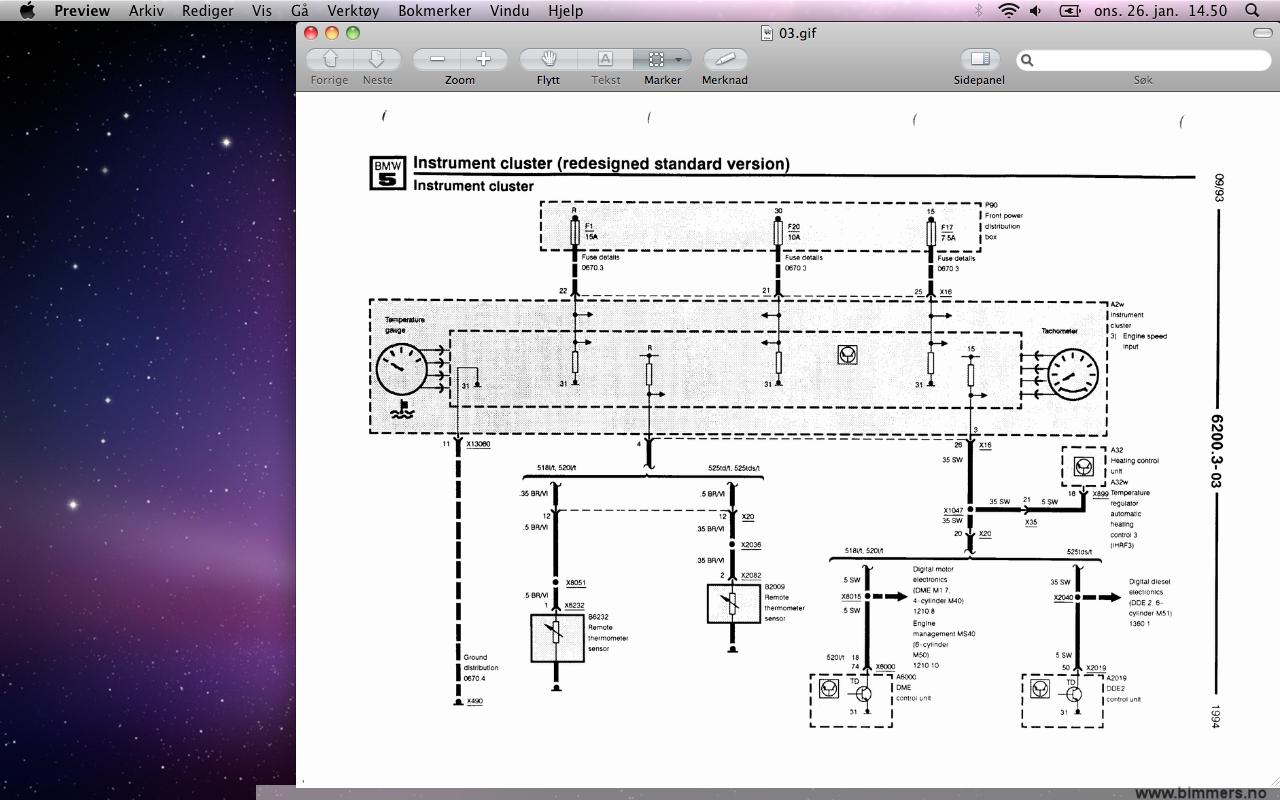Select the Tekst selection tool

pos(605,59)
